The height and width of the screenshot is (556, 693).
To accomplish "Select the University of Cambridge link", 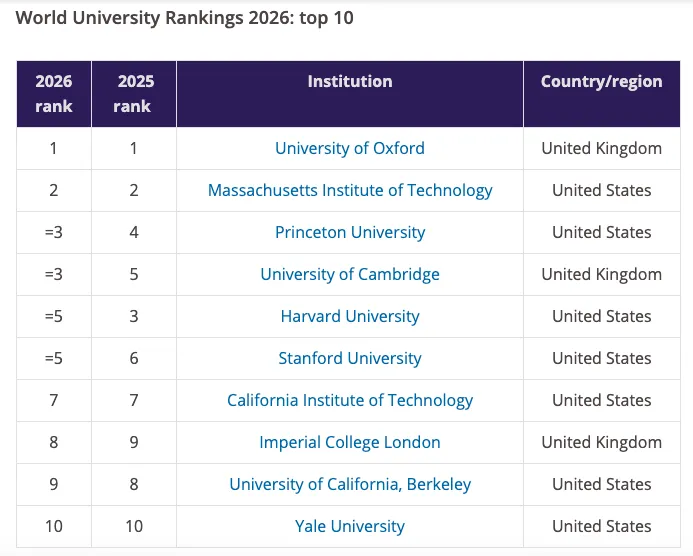I will (350, 274).
